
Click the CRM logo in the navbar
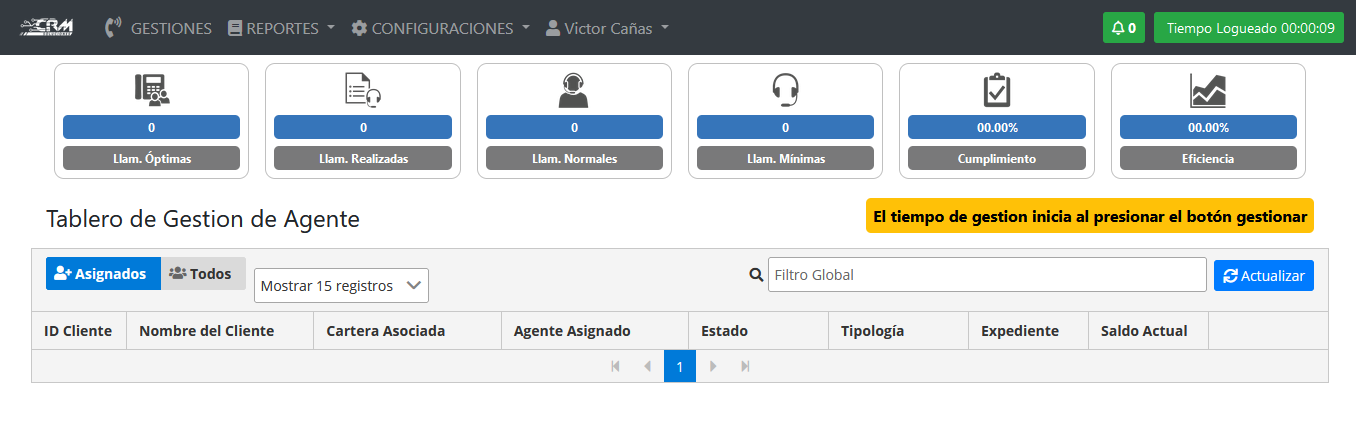pyautogui.click(x=48, y=27)
